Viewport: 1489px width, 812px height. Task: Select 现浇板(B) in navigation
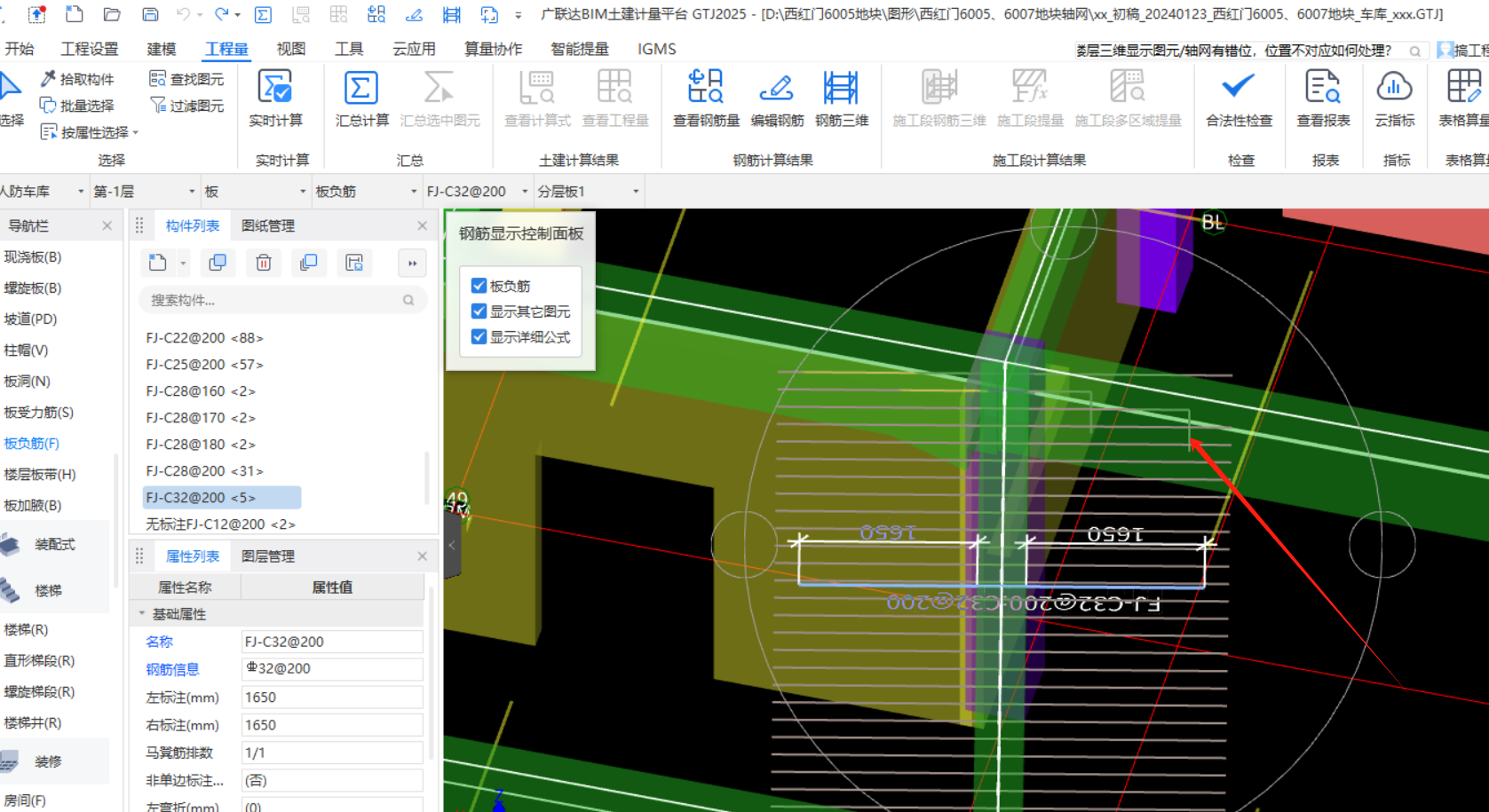pos(33,257)
